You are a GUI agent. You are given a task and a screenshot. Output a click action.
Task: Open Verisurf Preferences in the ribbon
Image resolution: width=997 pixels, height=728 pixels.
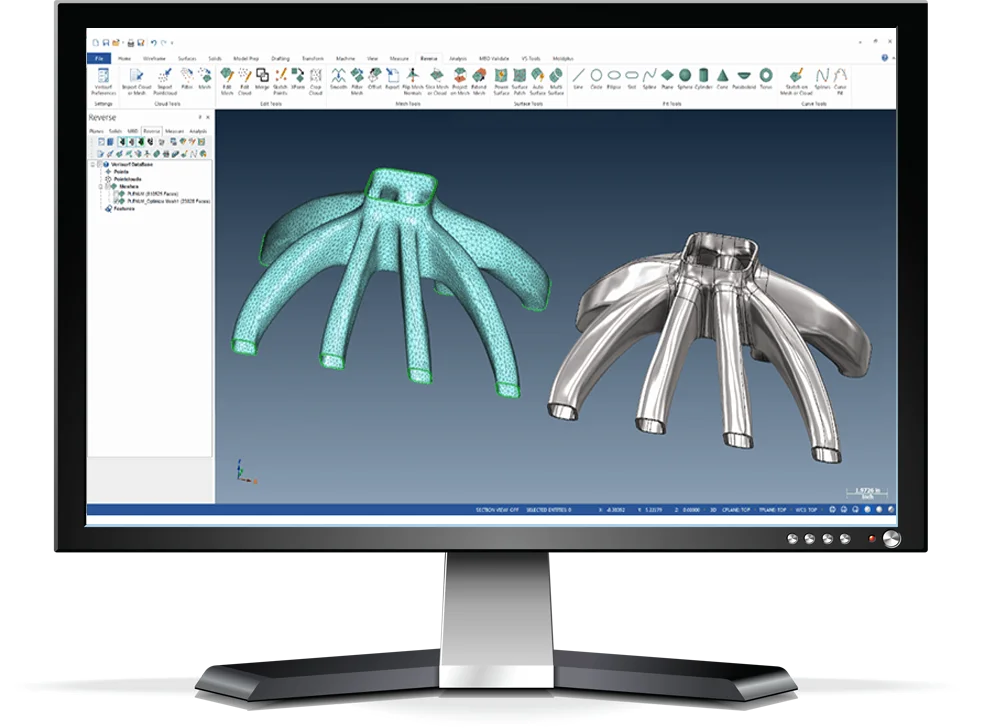[x=104, y=79]
